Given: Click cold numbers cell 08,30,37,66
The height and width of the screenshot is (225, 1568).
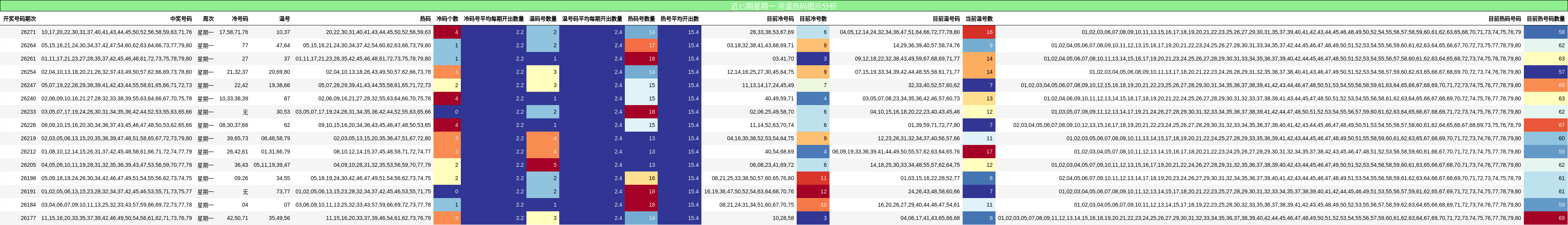Looking at the screenshot, I should pyautogui.click(x=234, y=125).
